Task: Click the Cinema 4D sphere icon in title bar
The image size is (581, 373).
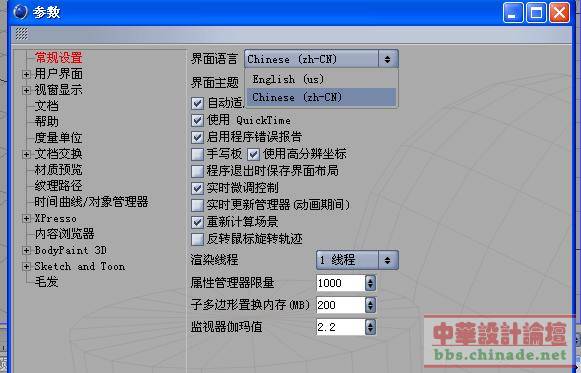Action: click(x=20, y=12)
